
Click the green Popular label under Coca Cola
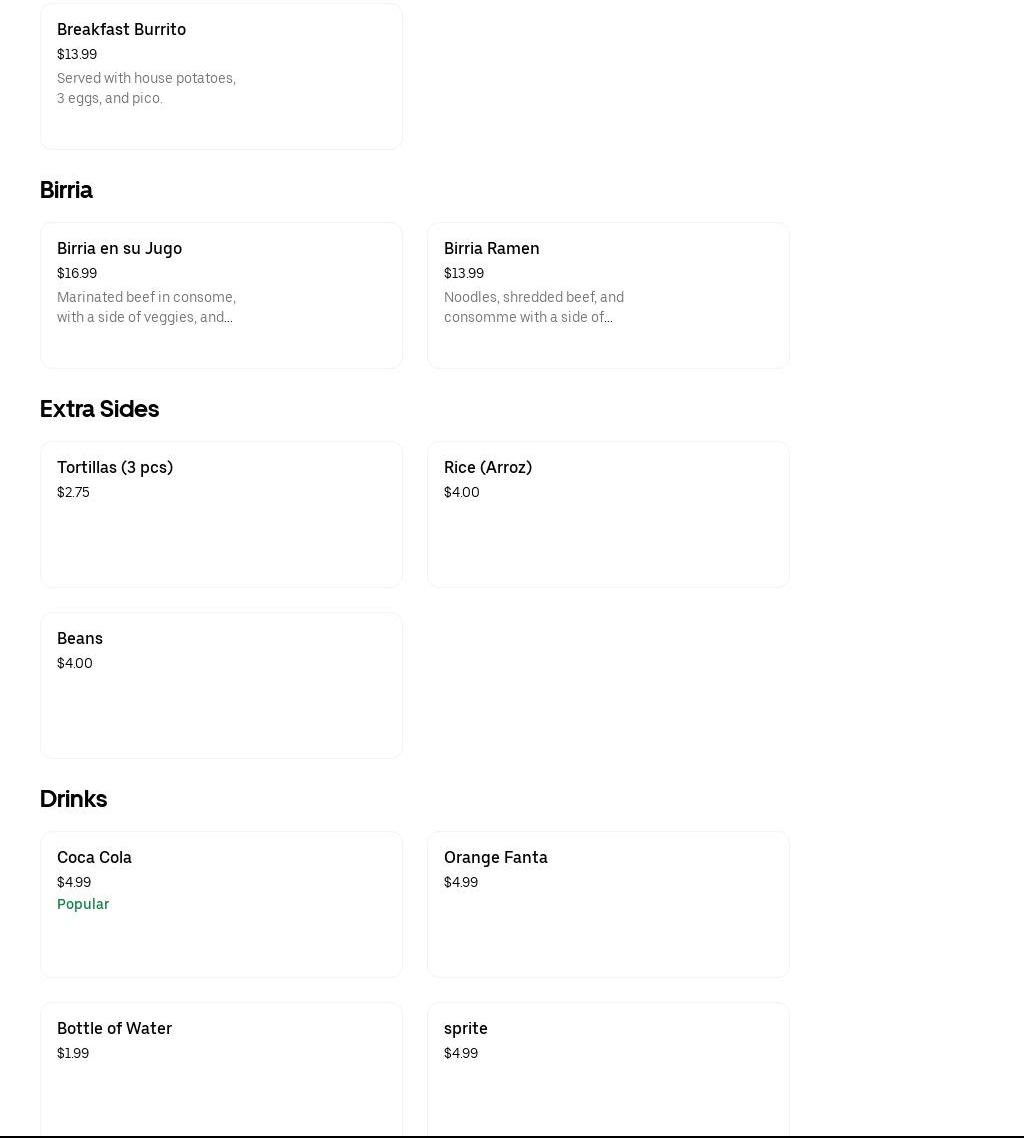click(83, 904)
